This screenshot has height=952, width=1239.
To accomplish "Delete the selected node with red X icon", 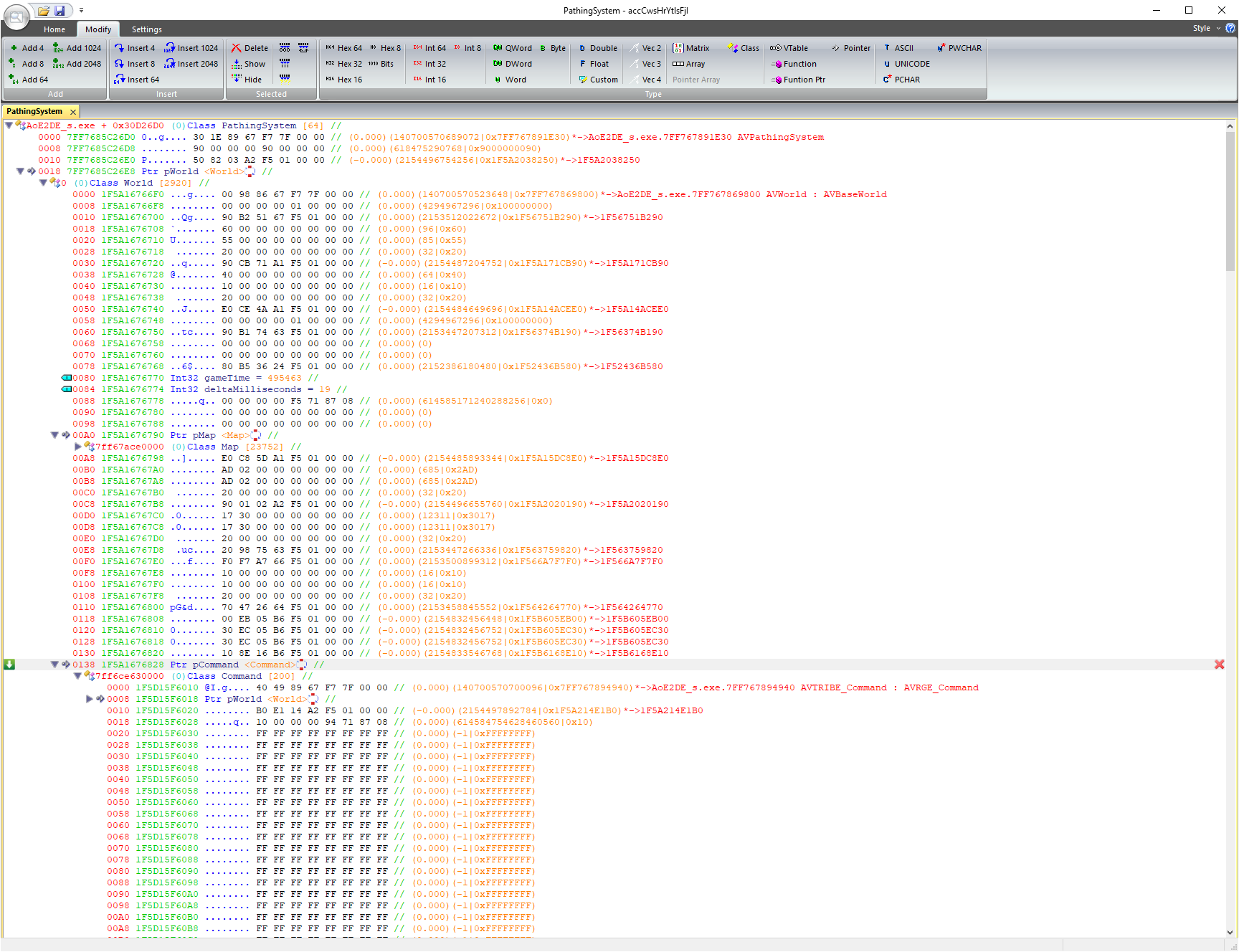I will pyautogui.click(x=249, y=48).
